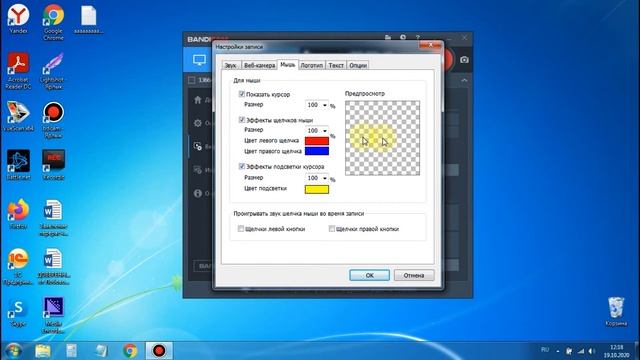640x360 pixels.
Task: Enable Щелчки левой кнопки sound checkbox
Action: click(x=241, y=229)
